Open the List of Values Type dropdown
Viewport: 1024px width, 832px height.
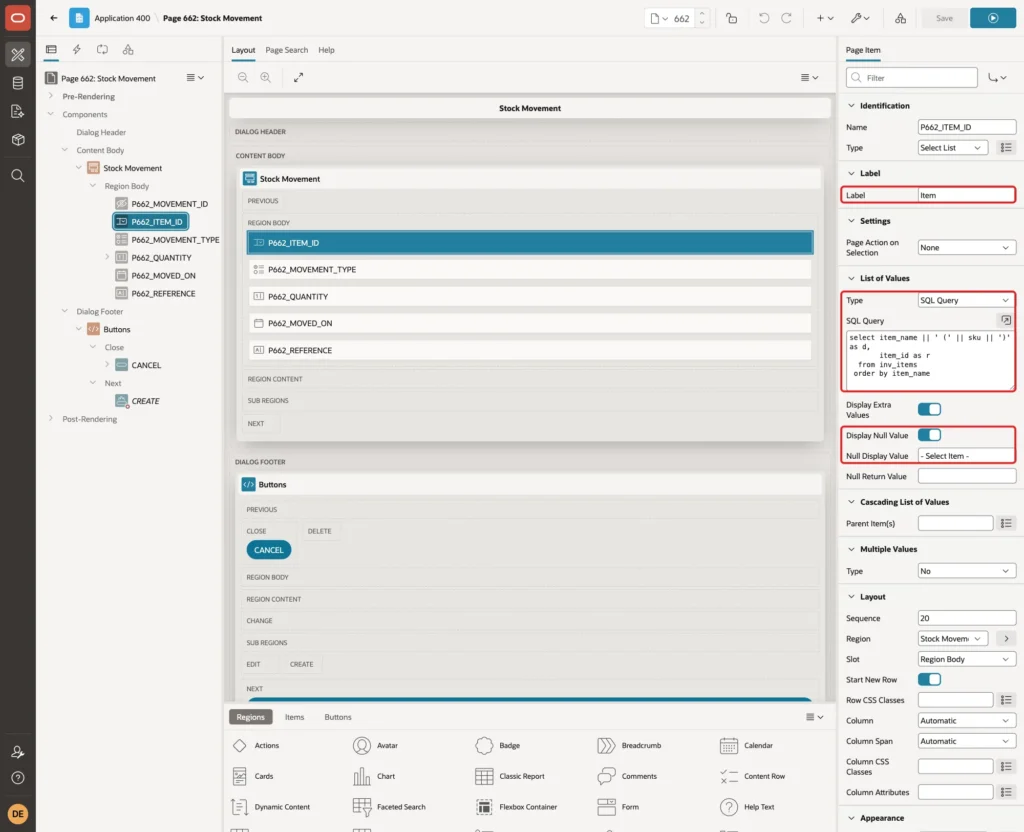tap(967, 300)
